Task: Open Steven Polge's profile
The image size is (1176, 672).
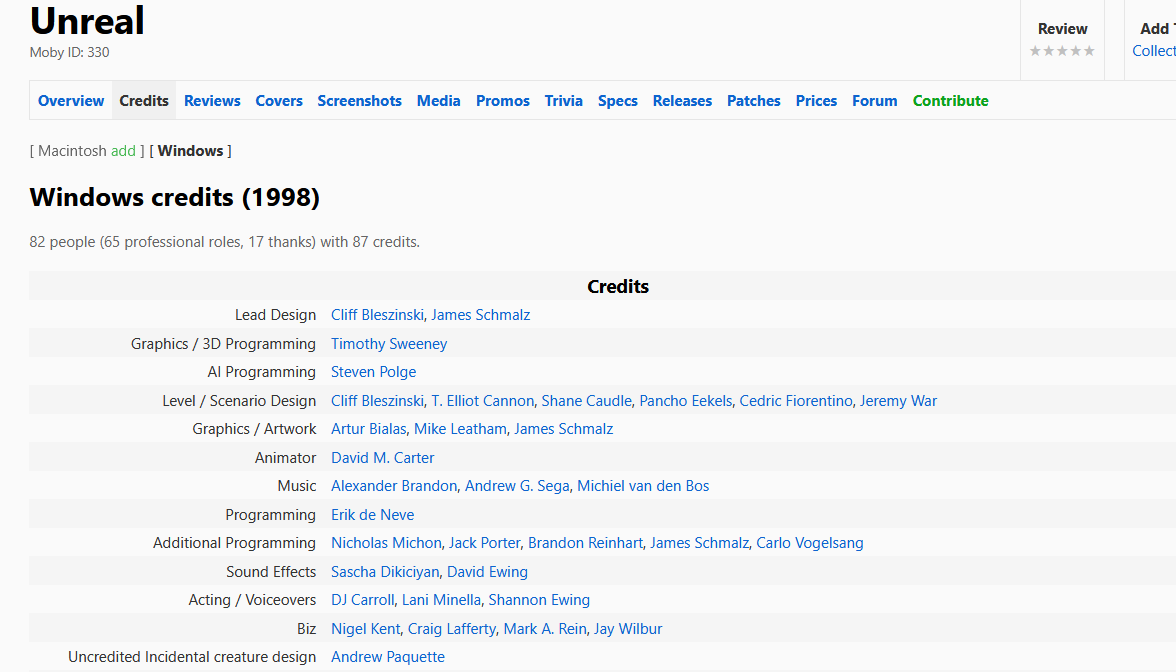Action: tap(374, 372)
